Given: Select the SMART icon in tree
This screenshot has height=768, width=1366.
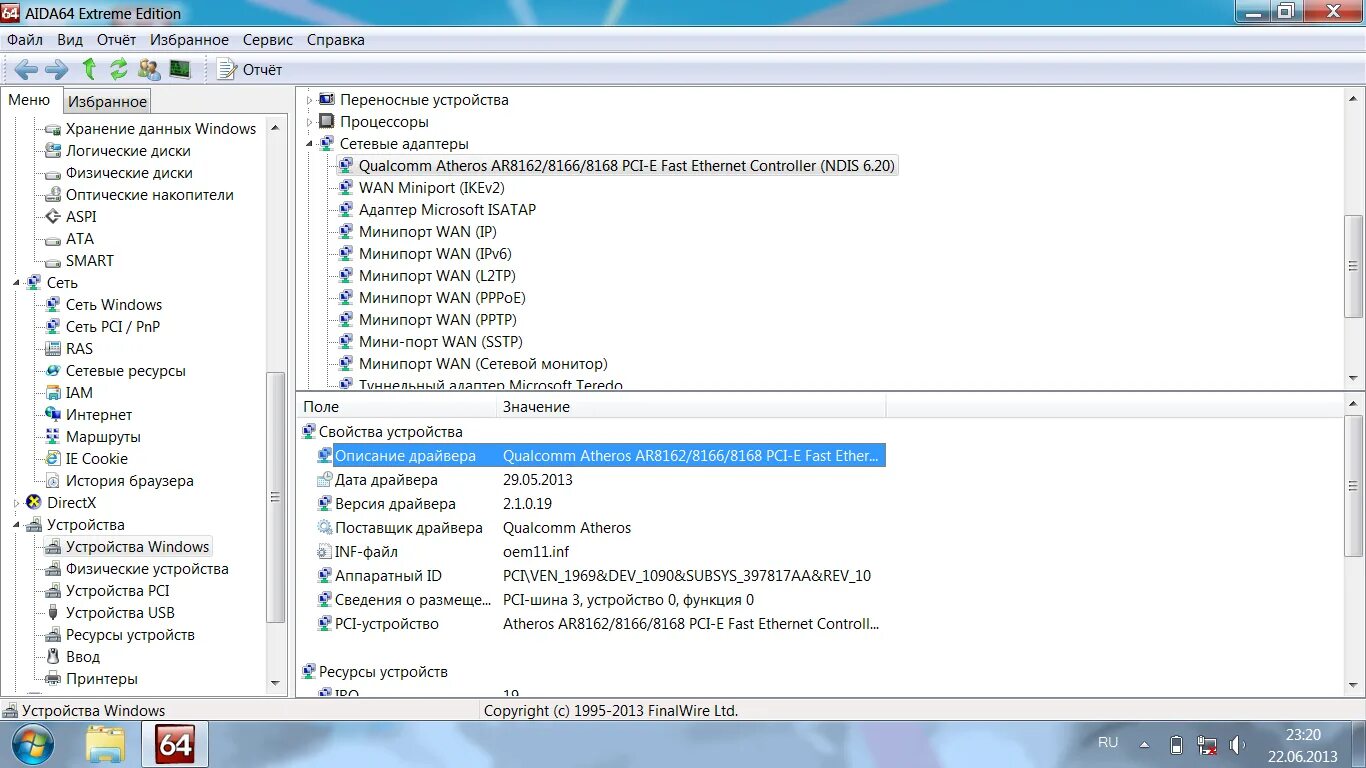Looking at the screenshot, I should coord(54,261).
